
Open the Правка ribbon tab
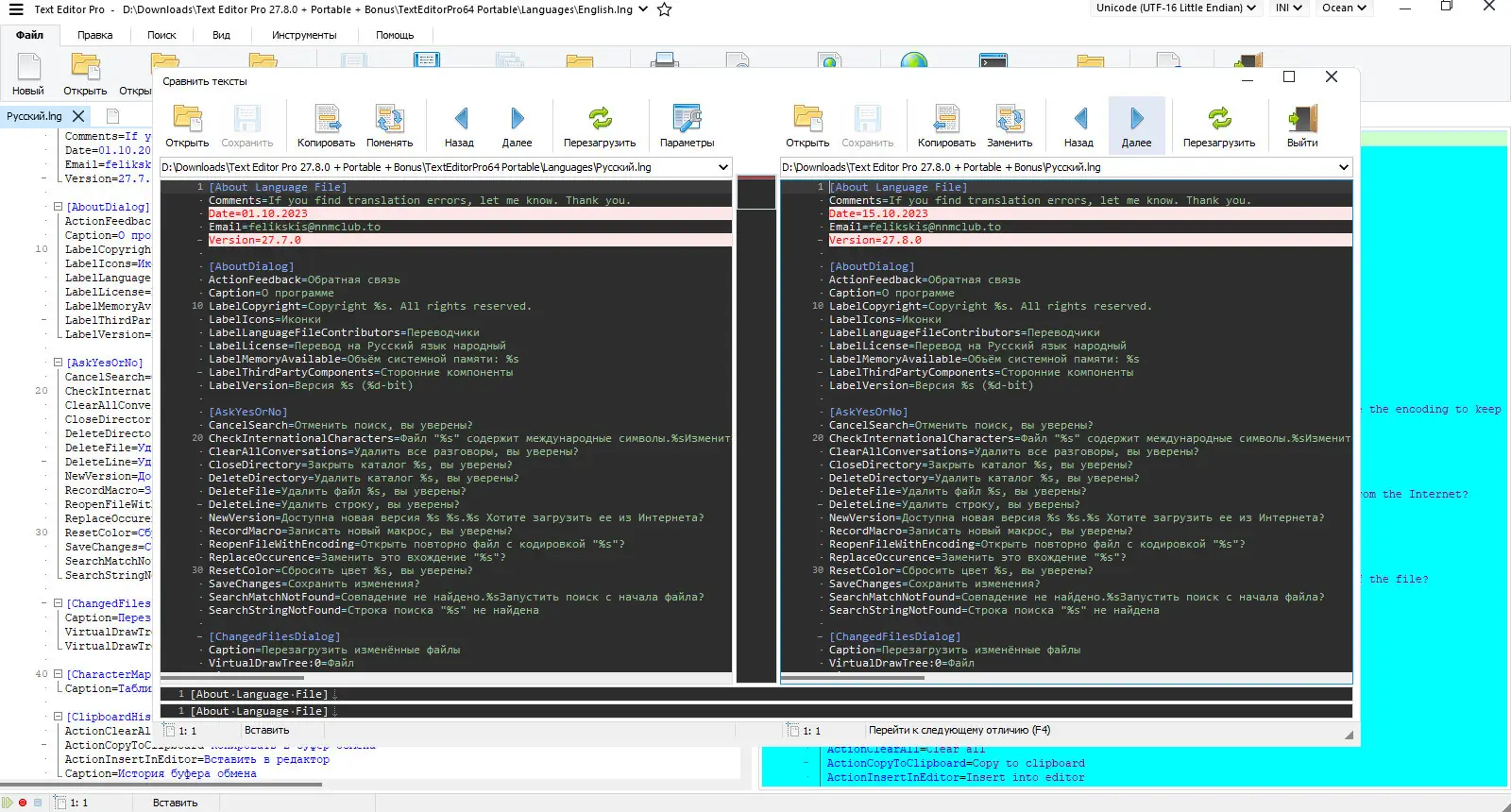(95, 35)
